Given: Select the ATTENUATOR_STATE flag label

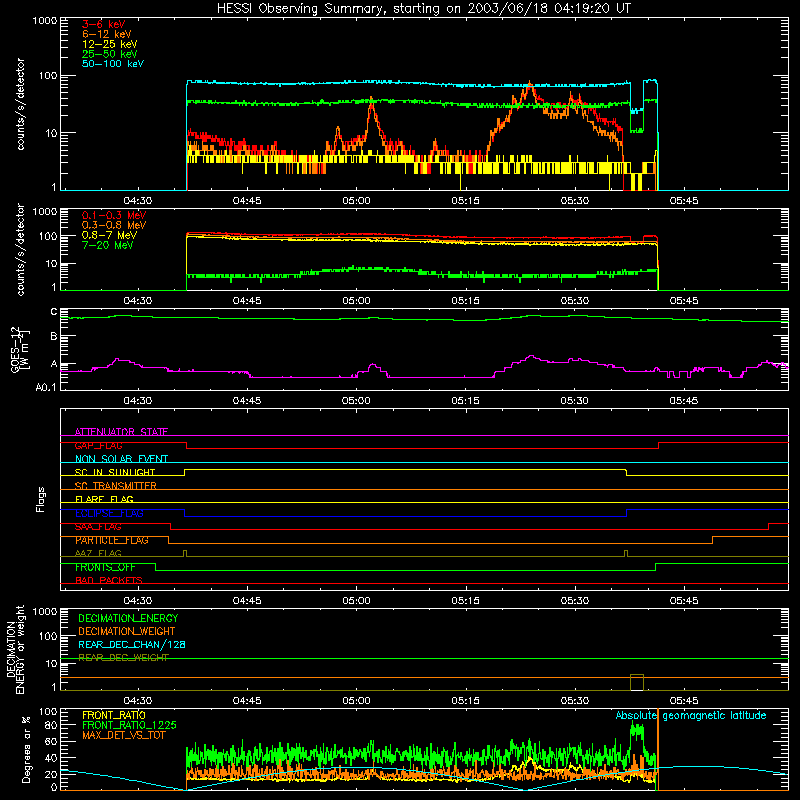Looking at the screenshot, I should [121, 432].
